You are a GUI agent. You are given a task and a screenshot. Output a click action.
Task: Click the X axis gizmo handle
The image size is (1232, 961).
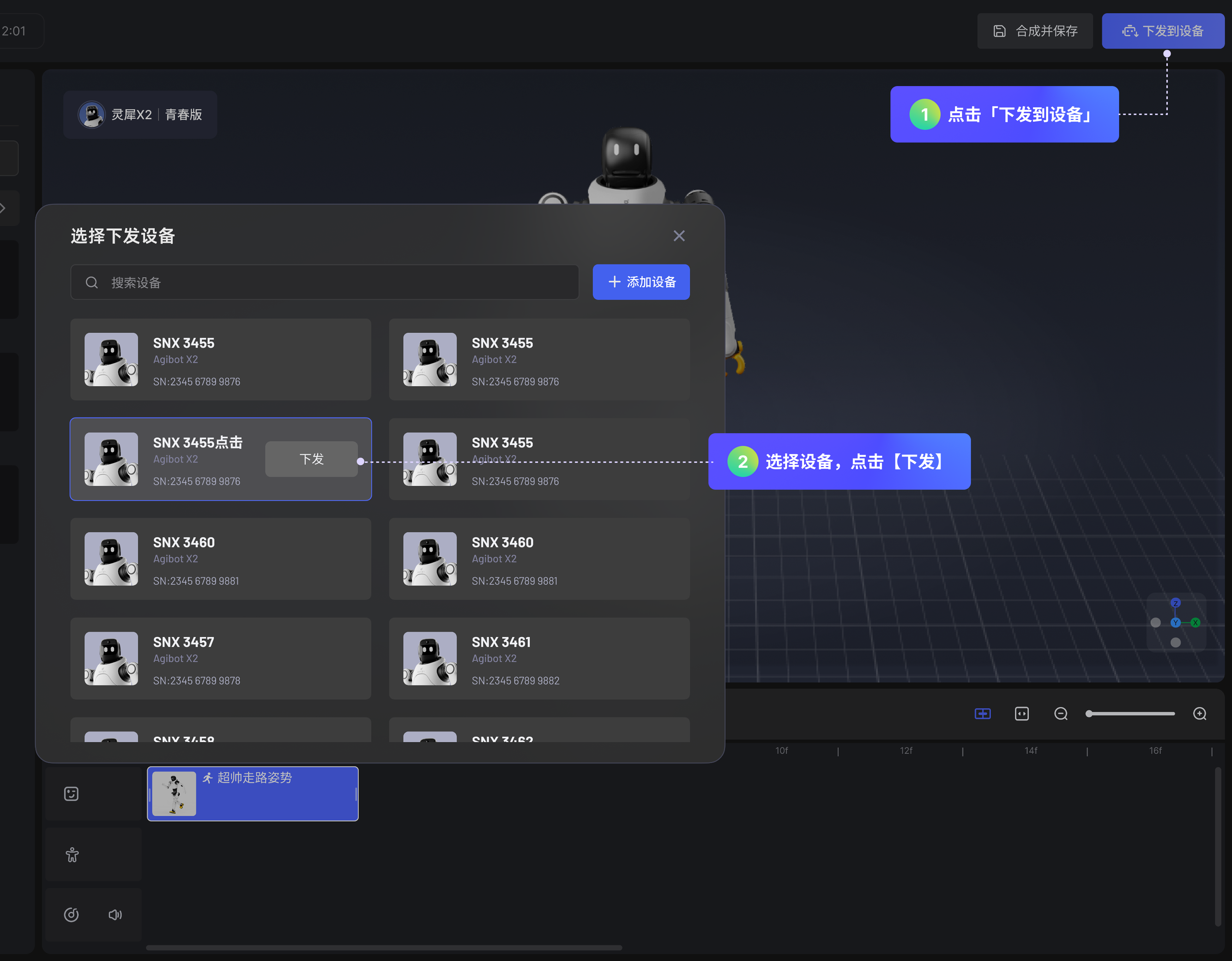(x=1195, y=623)
